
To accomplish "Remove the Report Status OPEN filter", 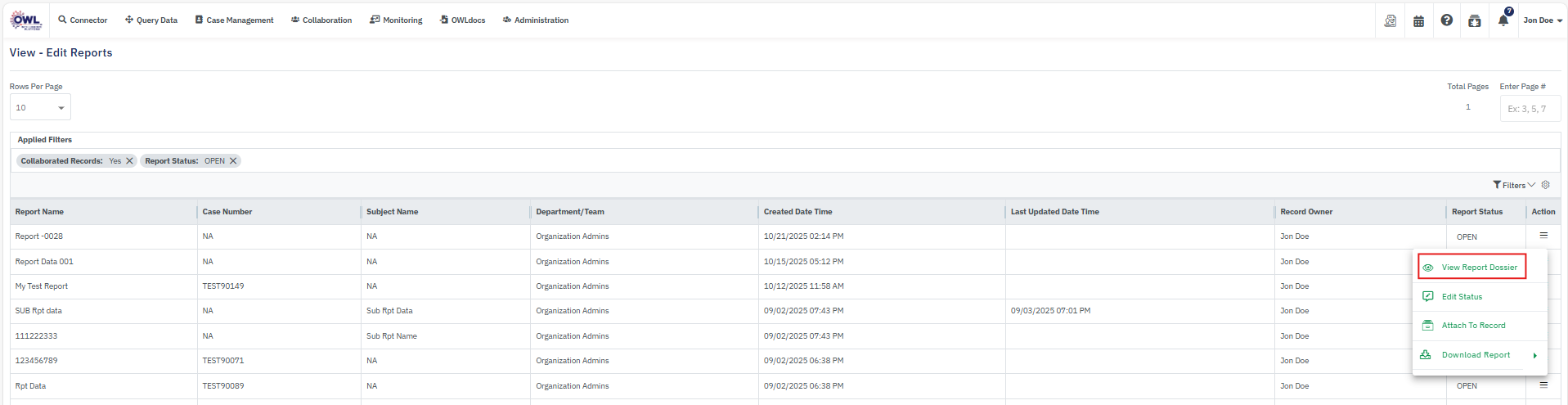I will 233,161.
